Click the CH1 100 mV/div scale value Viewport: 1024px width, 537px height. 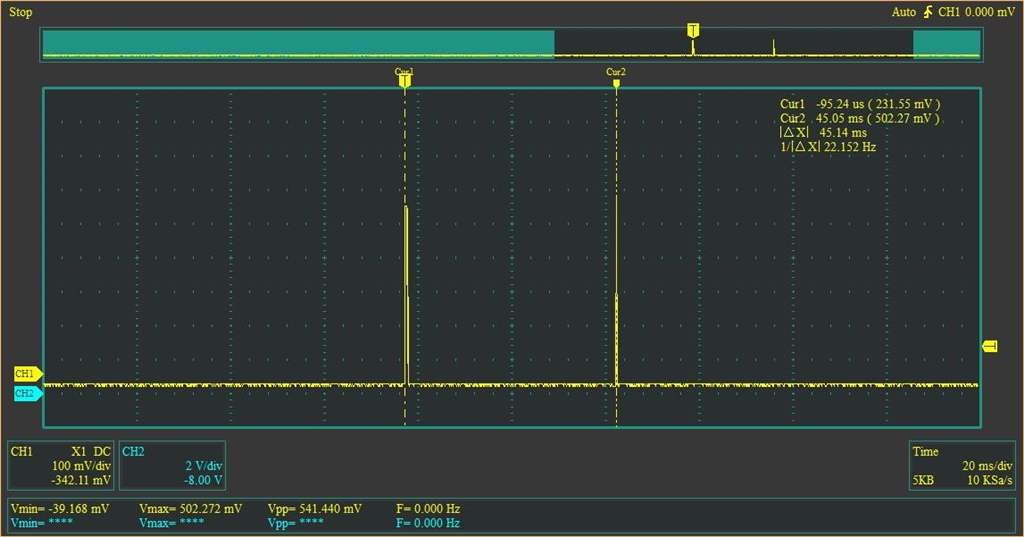[x=81, y=466]
